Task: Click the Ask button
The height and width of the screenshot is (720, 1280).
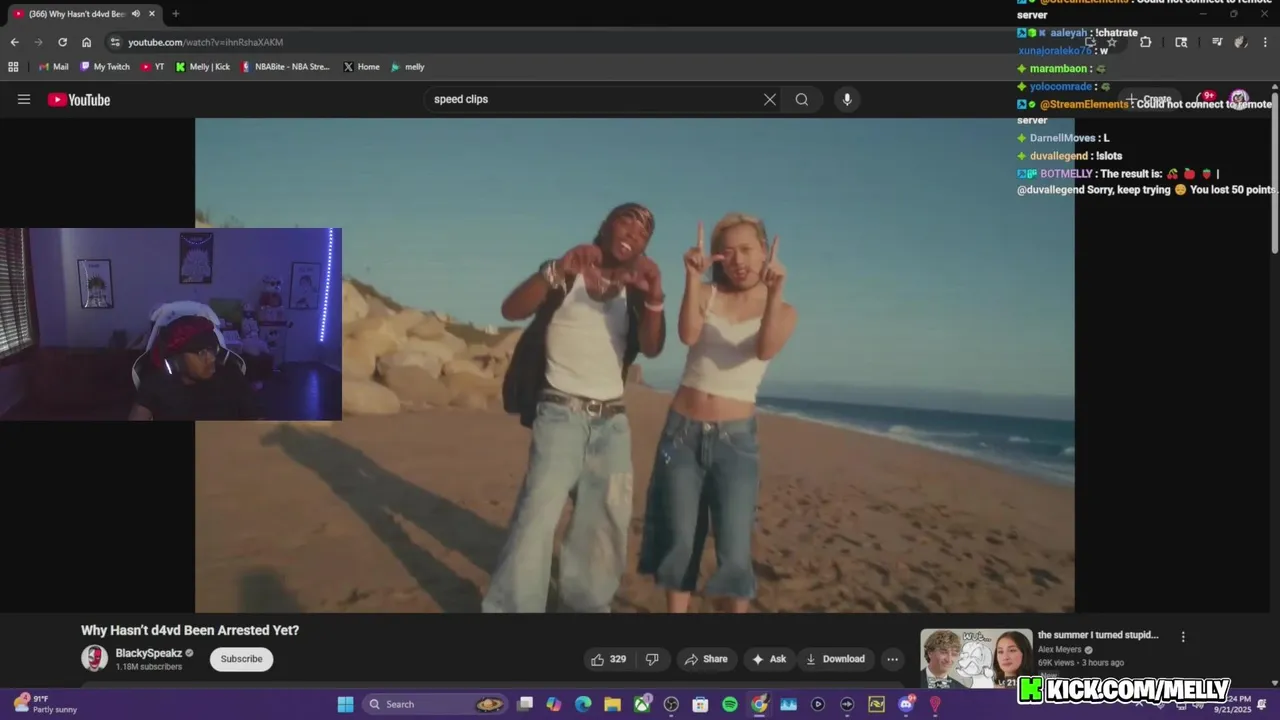Action: click(769, 659)
